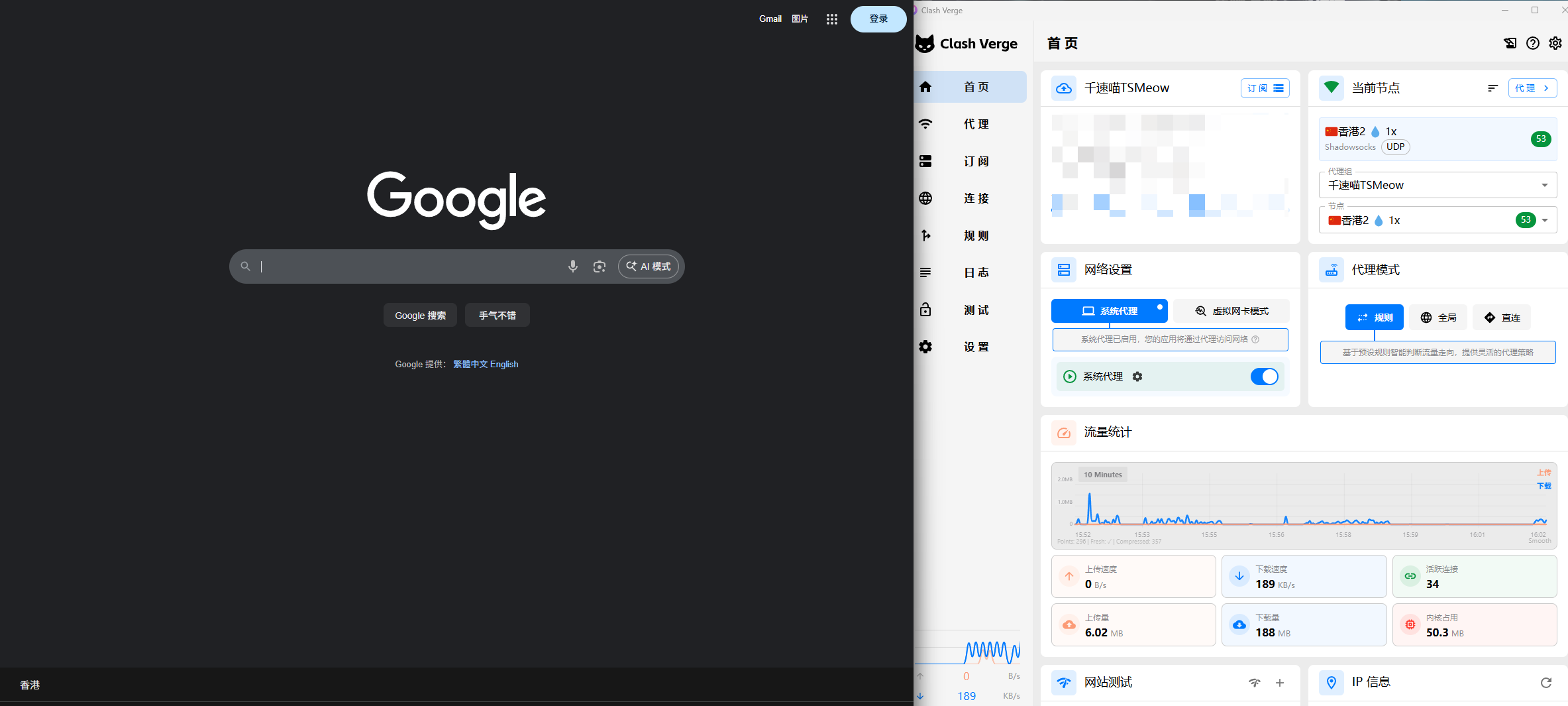
Task: Add a new website test with plus icon
Action: [x=1280, y=682]
